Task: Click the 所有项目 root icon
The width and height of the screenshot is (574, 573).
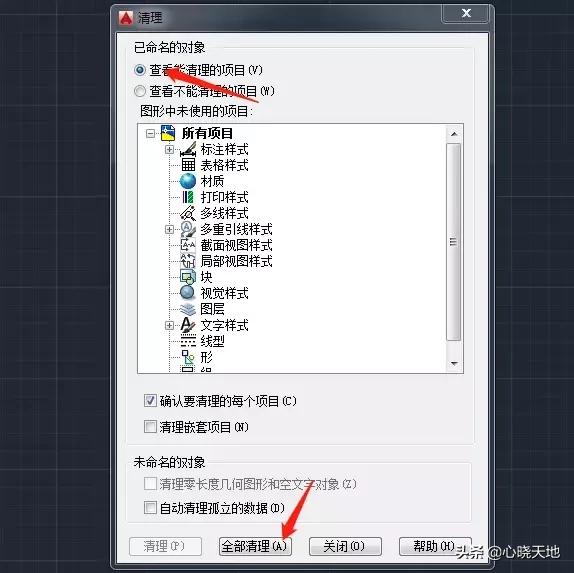Action: pos(168,133)
